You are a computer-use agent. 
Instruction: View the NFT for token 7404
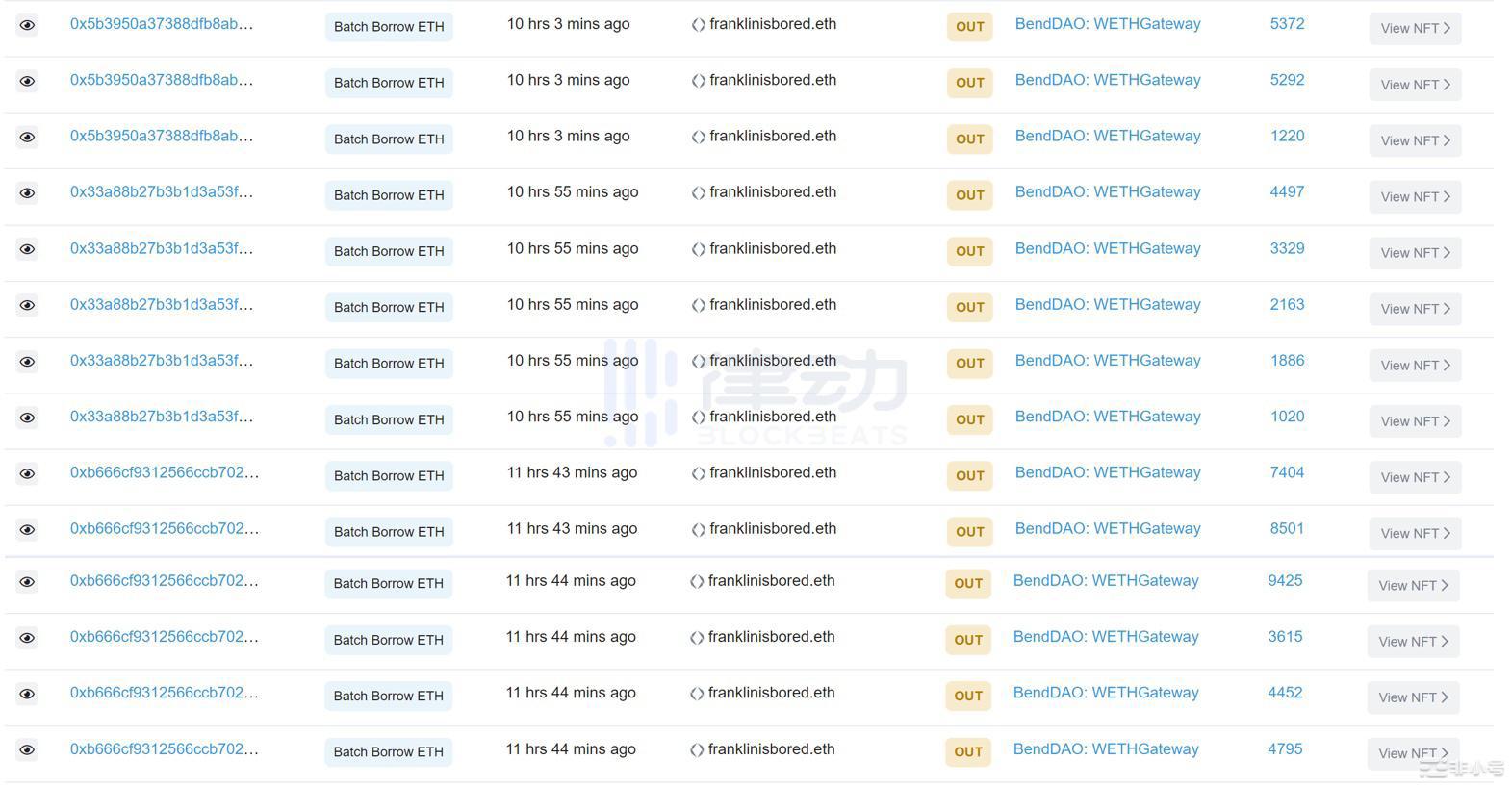pyautogui.click(x=1415, y=477)
